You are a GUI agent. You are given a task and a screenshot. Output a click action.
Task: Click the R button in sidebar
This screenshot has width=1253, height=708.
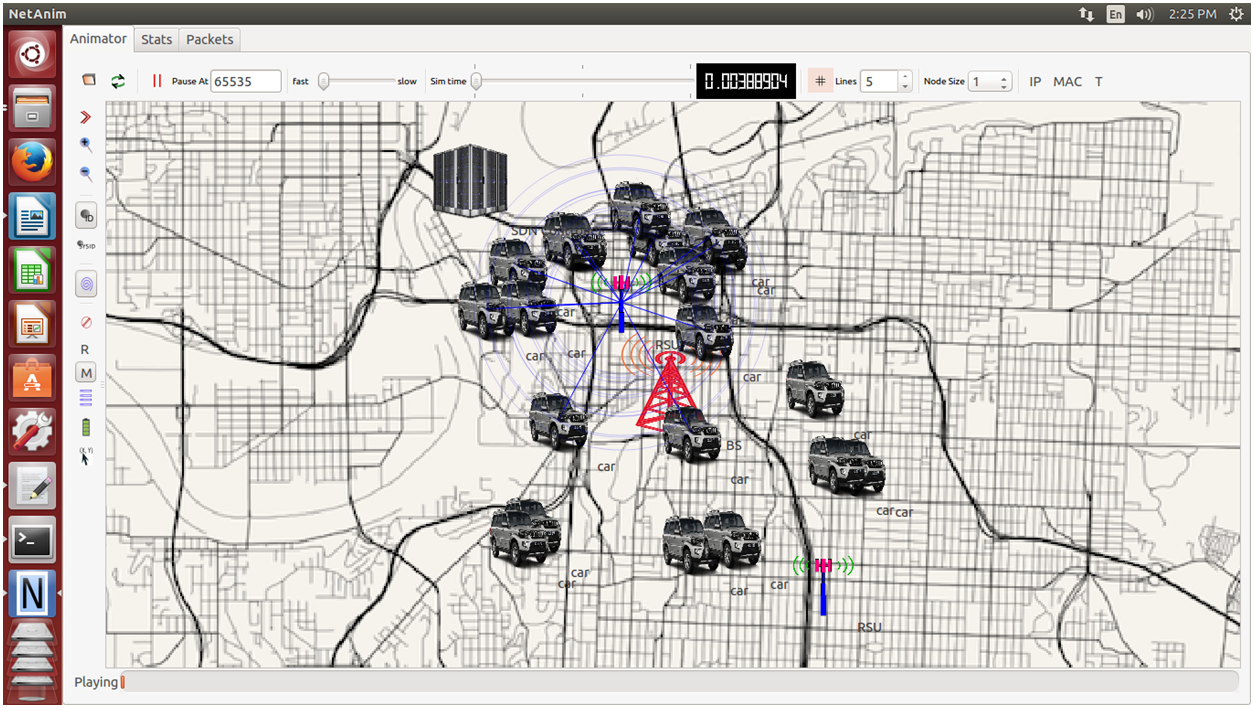pyautogui.click(x=85, y=349)
